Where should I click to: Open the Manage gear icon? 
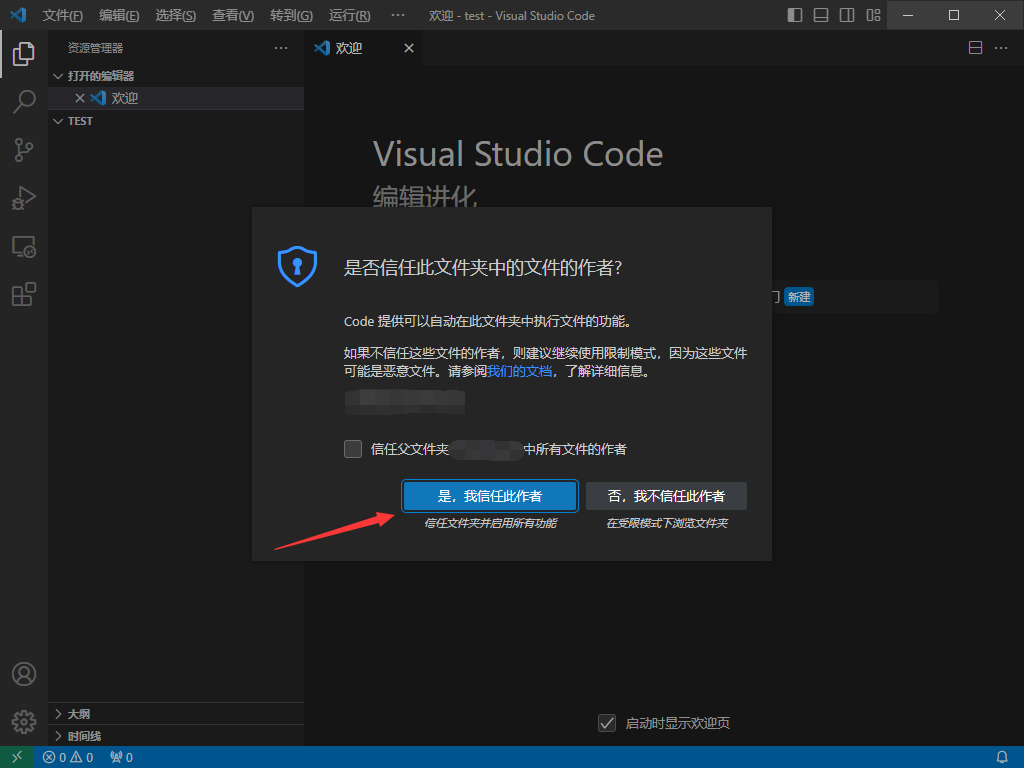24,721
